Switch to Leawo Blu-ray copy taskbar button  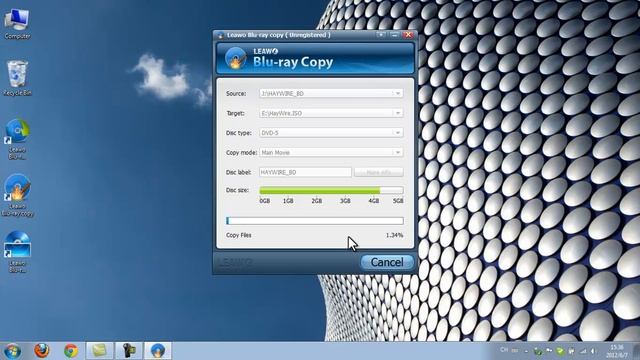pos(158,351)
